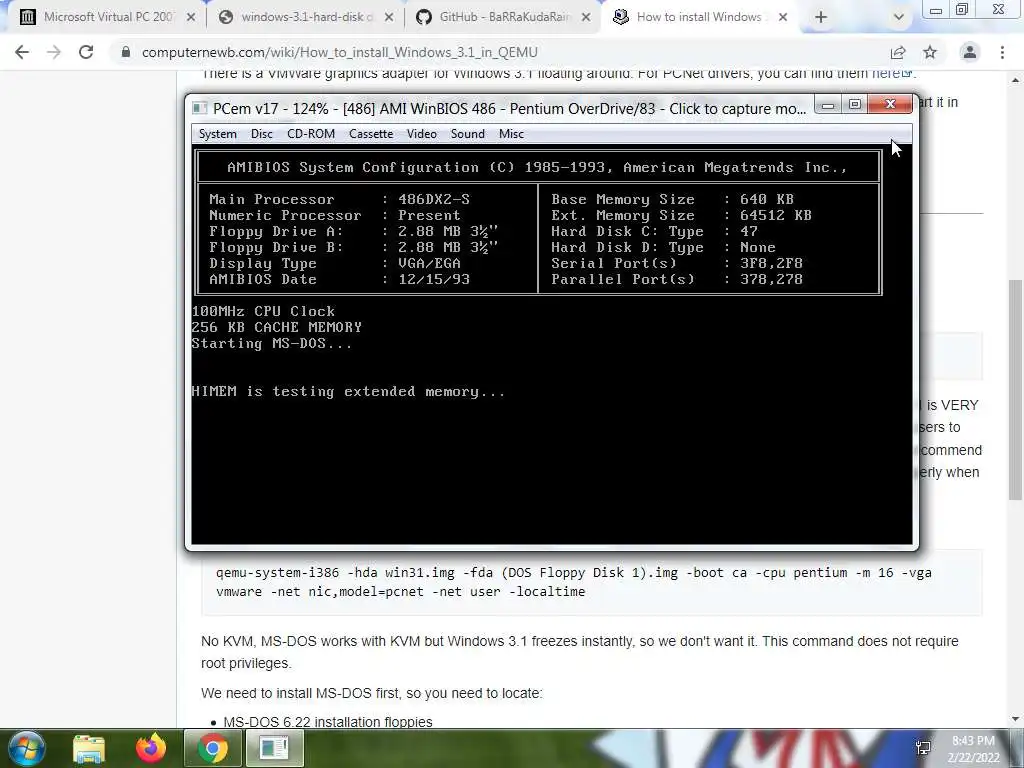This screenshot has height=768, width=1024.
Task: Click 'MS-DOS 6.22 installation floppies' list item
Action: (328, 722)
